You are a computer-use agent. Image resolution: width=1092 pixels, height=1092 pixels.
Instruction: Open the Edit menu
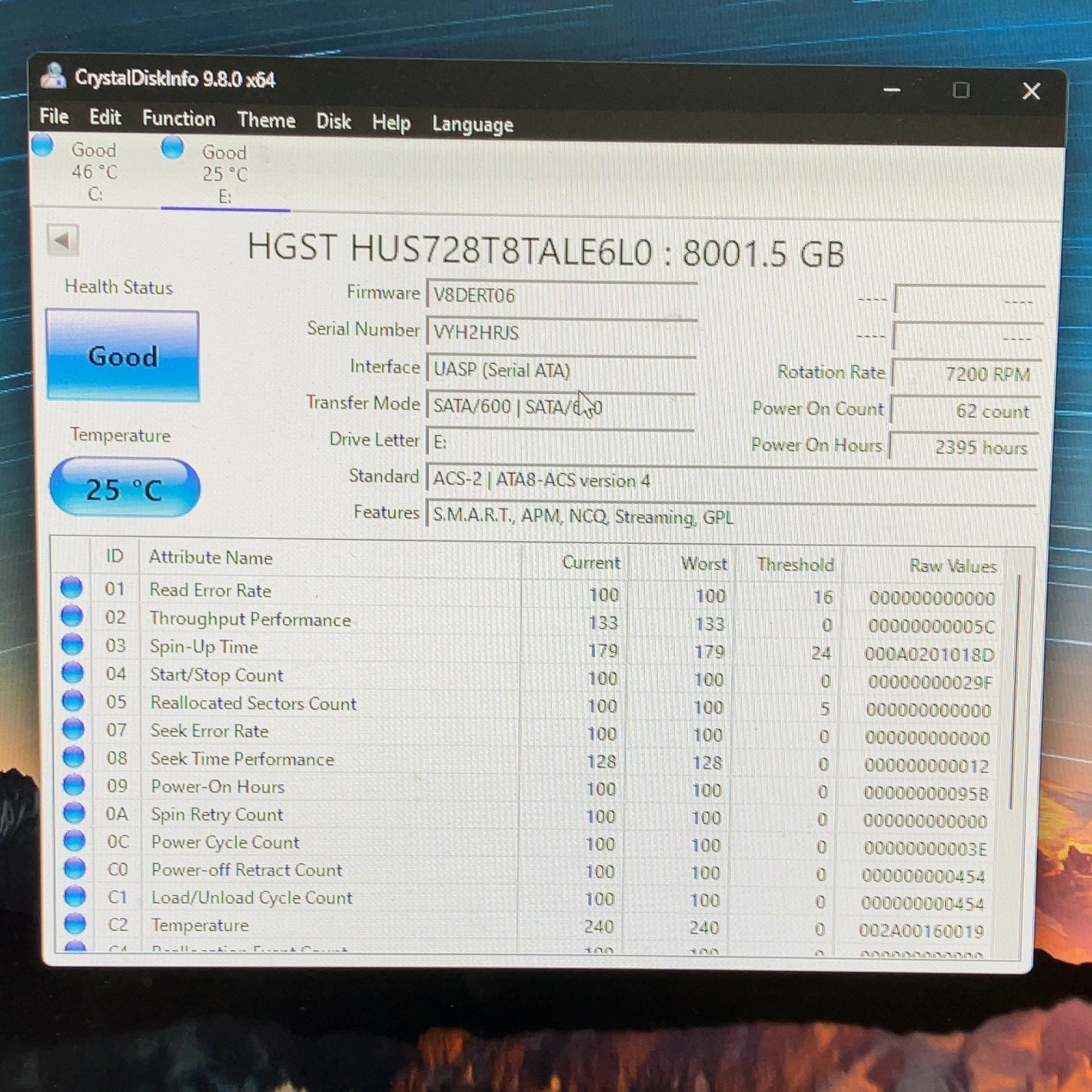(x=106, y=117)
